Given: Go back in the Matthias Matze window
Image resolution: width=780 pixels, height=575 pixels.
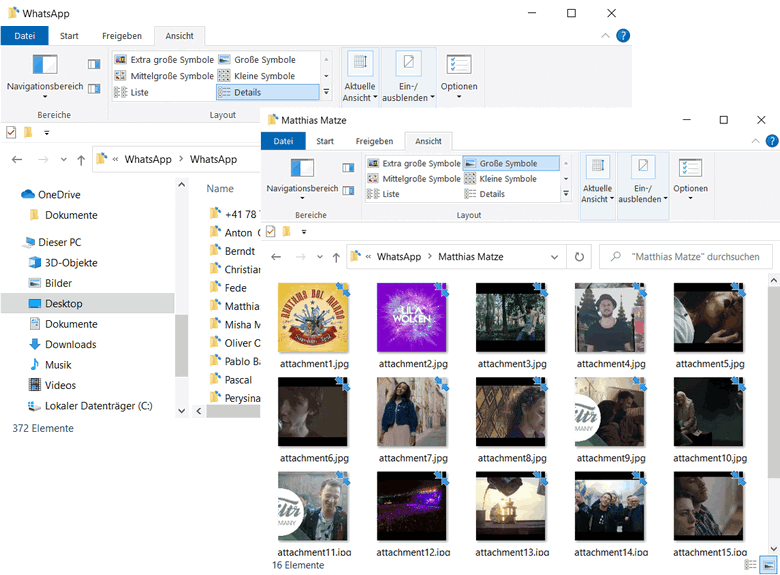Looking at the screenshot, I should (x=276, y=257).
